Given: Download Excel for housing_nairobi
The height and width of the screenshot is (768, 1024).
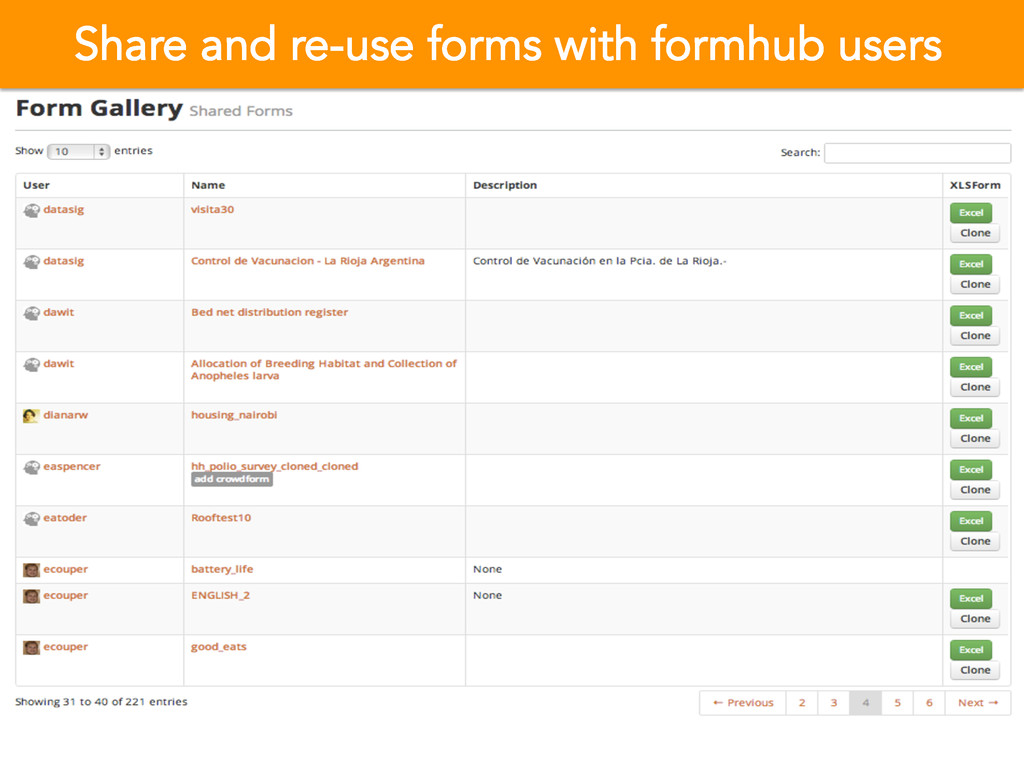Looking at the screenshot, I should click(x=970, y=419).
